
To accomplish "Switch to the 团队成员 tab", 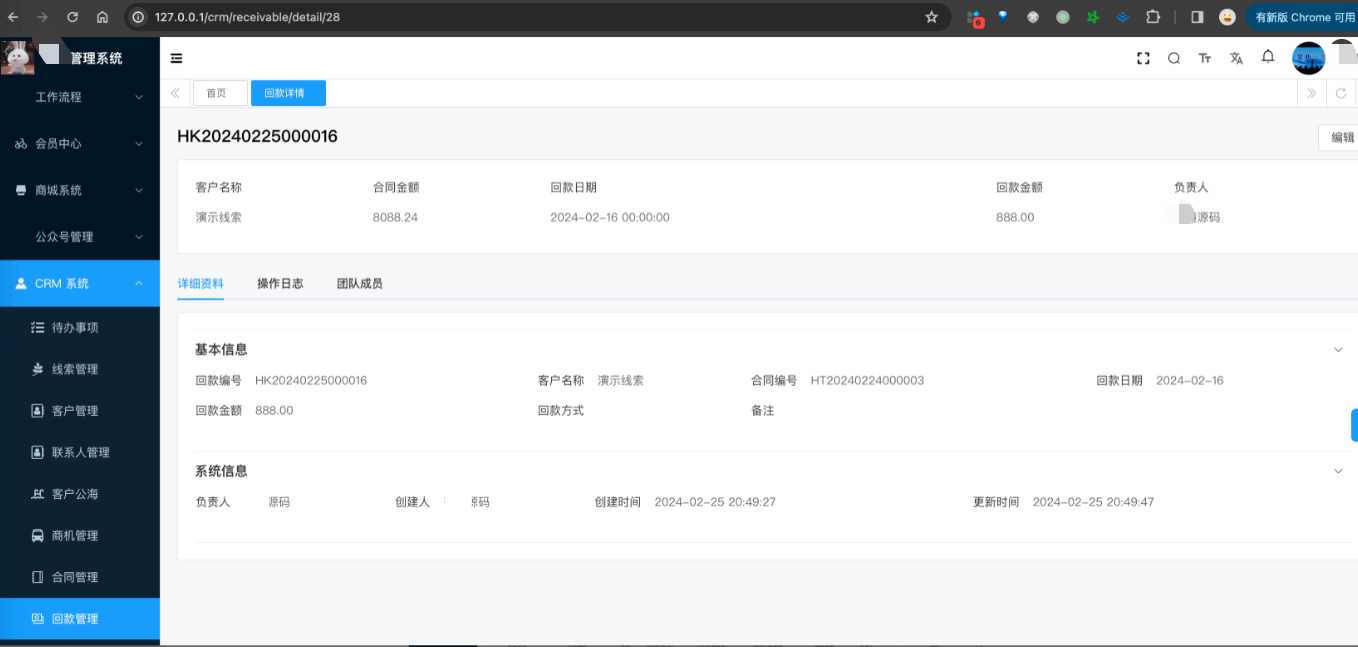I will 359,284.
